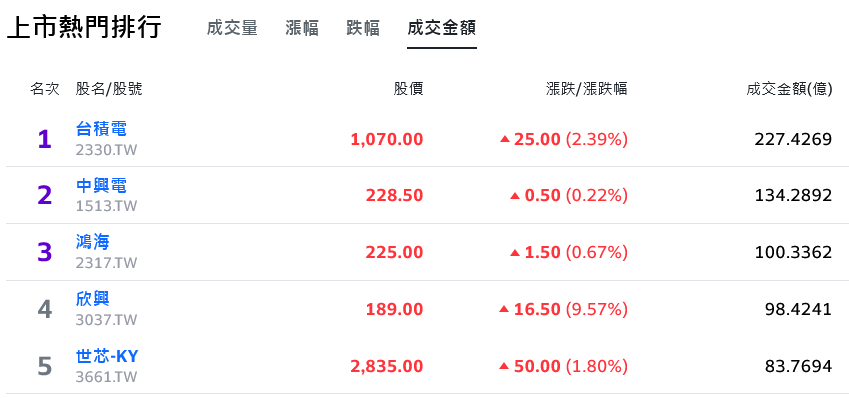The image size is (849, 398).
Task: Click the 3661.TW ticker code
Action: (x=107, y=377)
